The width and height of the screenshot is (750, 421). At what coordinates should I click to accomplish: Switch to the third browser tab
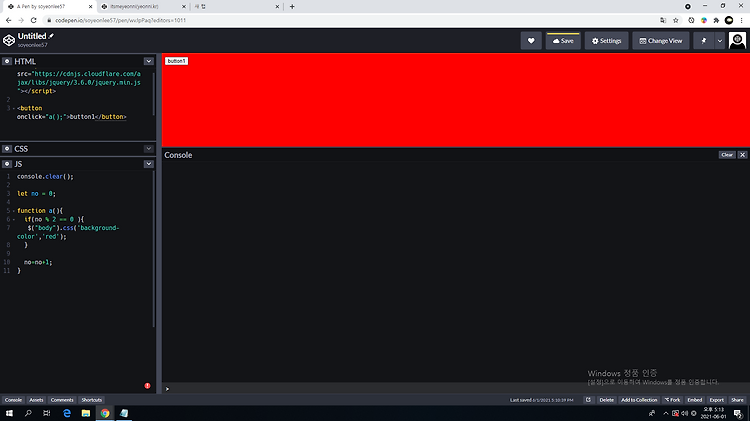(x=236, y=7)
